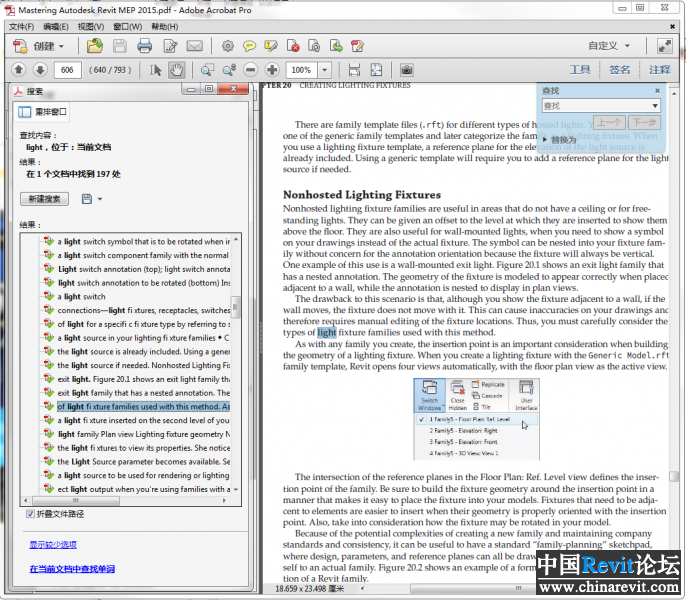Select result 'the light source if needed'
This screenshot has height=600, width=686.
[x=144, y=365]
